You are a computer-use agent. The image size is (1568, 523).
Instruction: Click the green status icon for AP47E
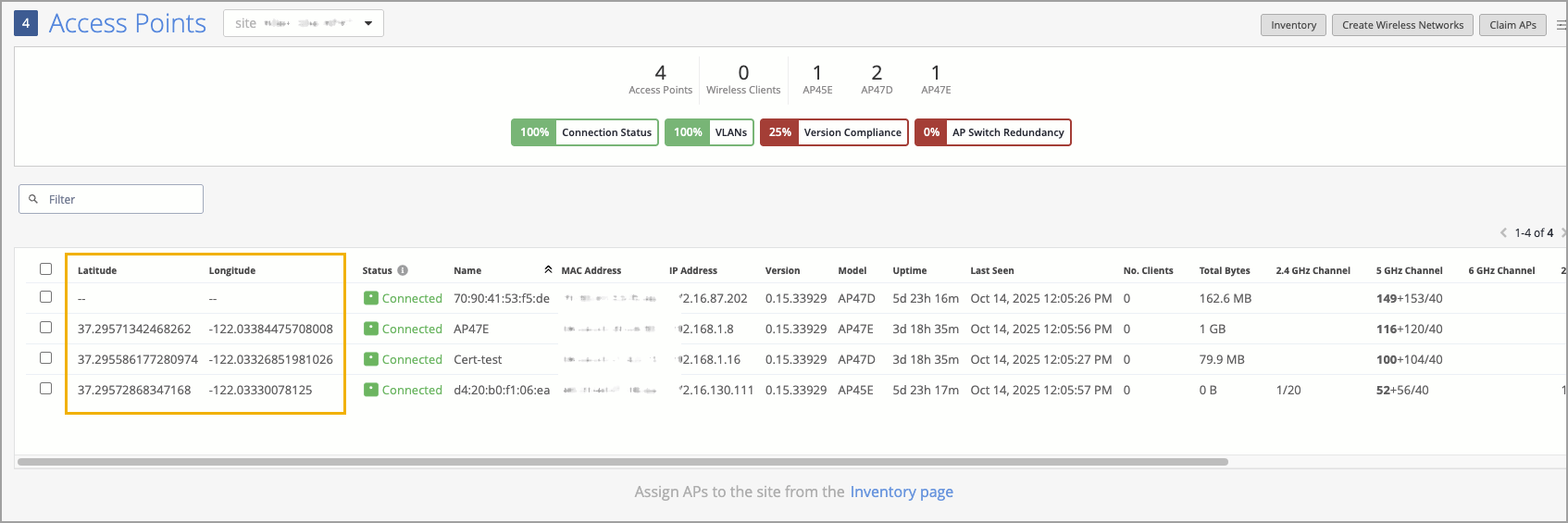(371, 329)
